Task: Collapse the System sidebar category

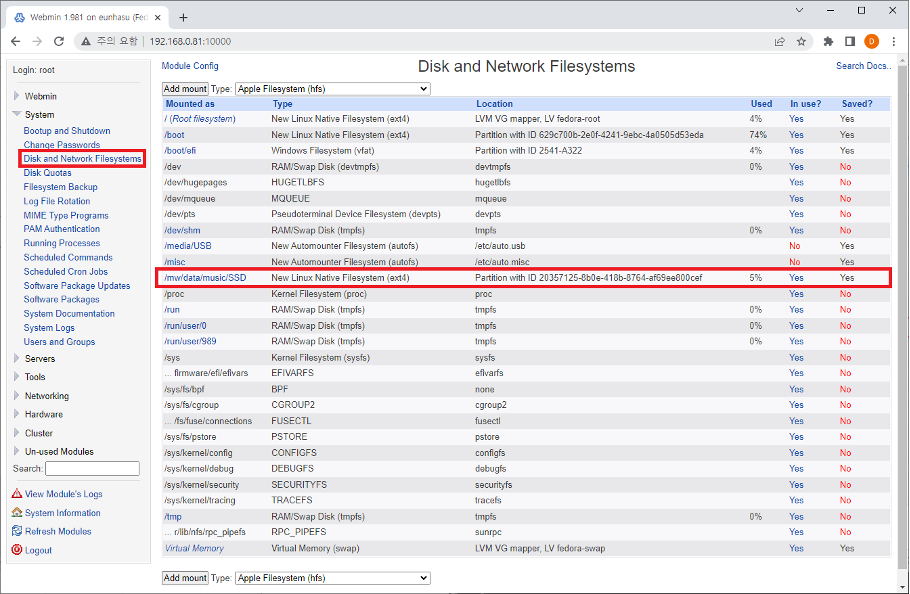Action: click(39, 115)
